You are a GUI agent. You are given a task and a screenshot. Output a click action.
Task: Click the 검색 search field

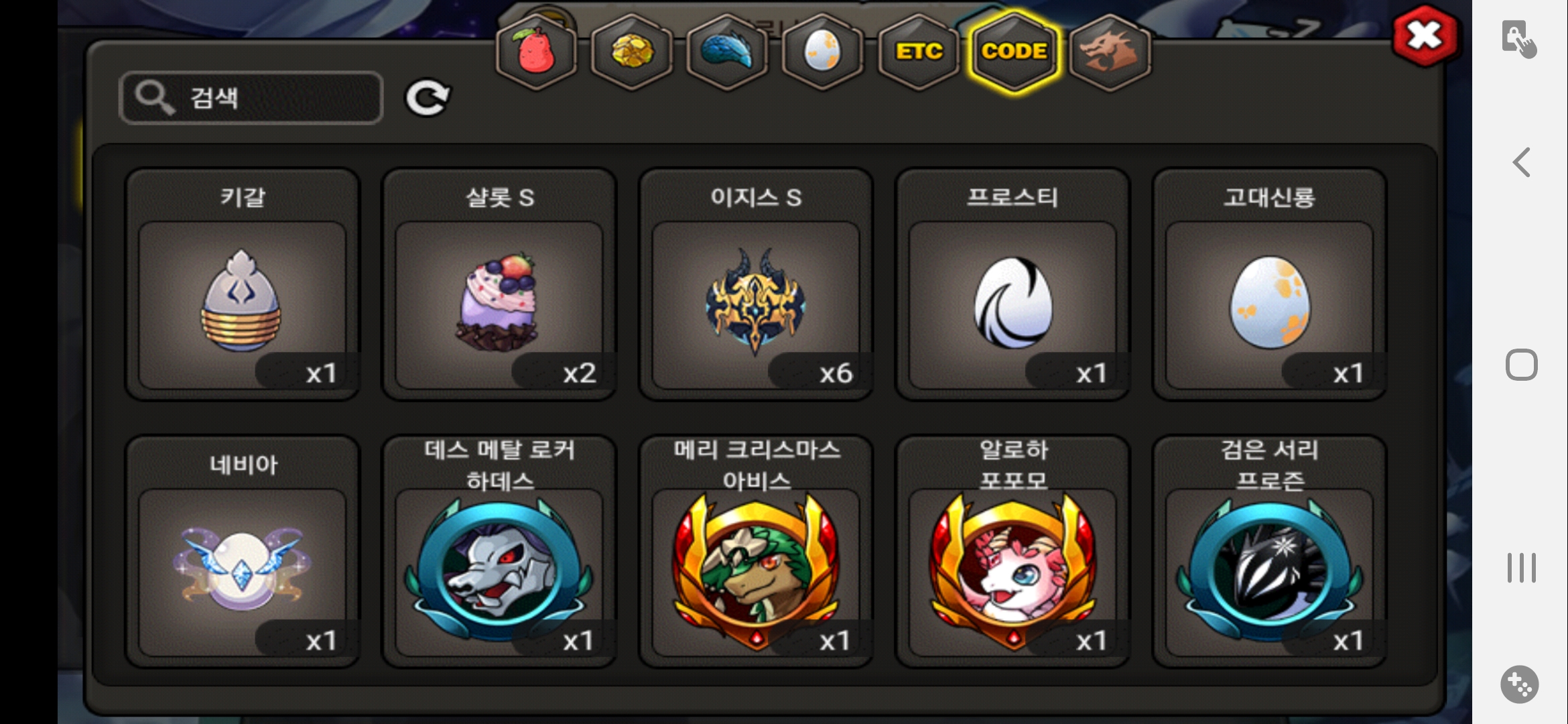251,98
